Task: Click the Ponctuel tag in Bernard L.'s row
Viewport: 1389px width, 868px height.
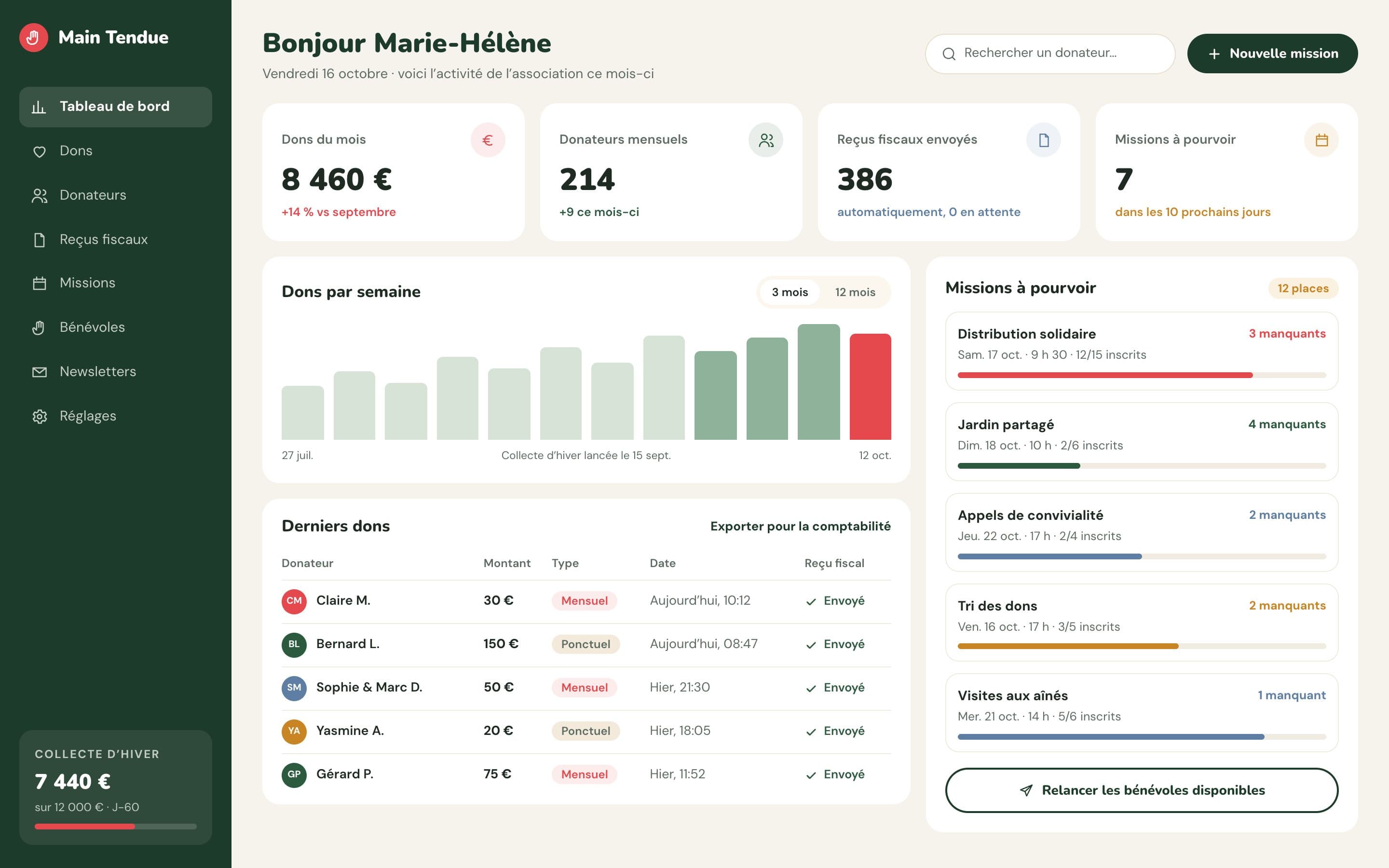Action: click(586, 644)
